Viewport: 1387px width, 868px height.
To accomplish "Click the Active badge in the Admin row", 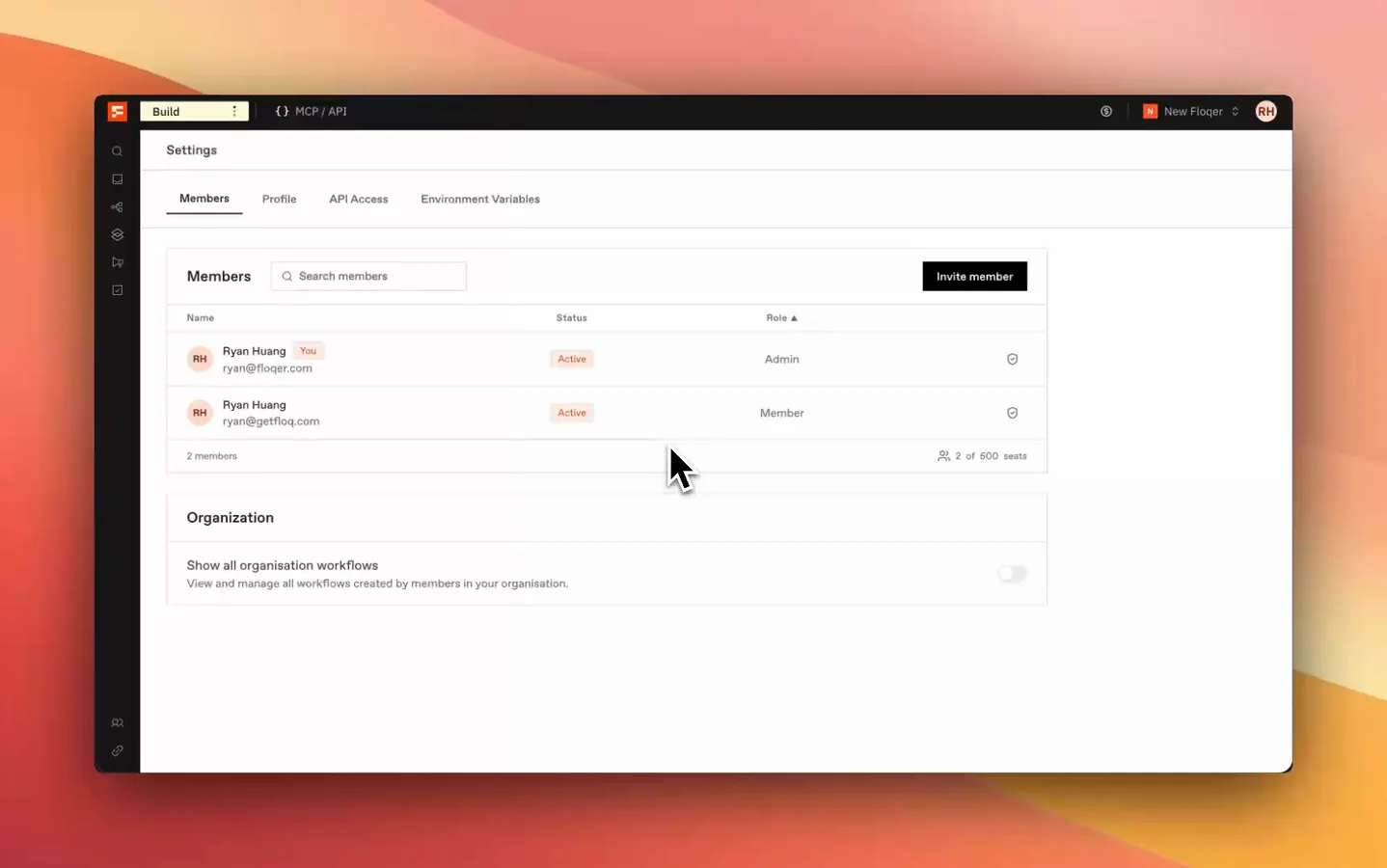I will [572, 359].
